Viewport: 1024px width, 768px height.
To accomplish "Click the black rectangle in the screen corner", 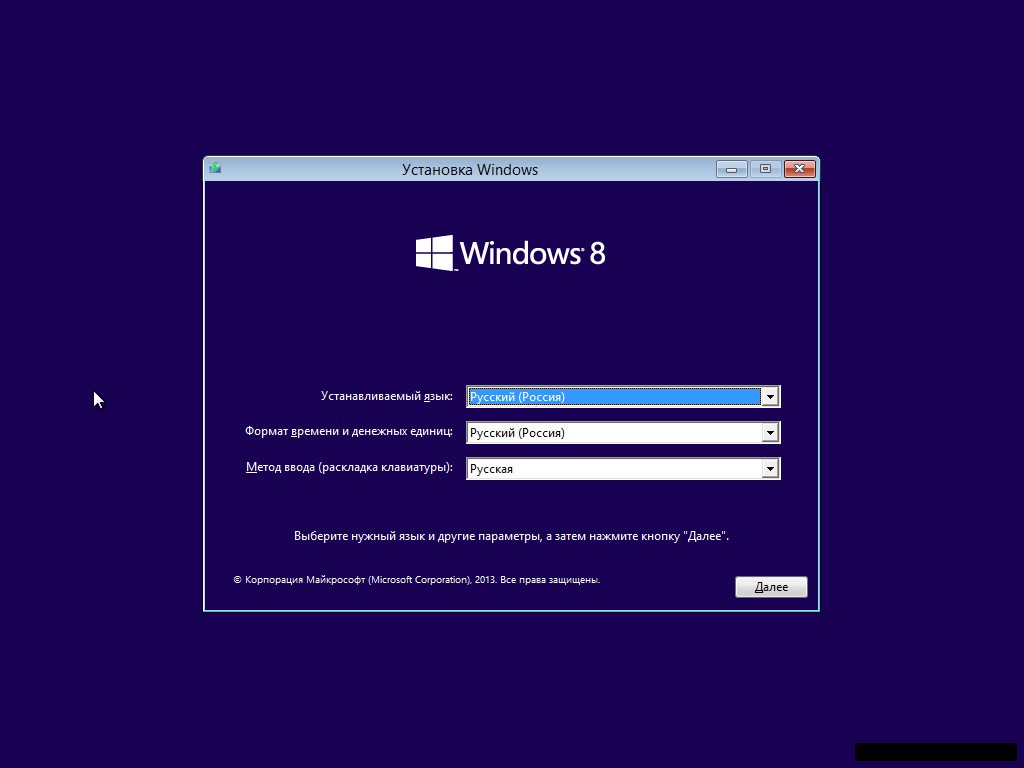I will (x=935, y=751).
